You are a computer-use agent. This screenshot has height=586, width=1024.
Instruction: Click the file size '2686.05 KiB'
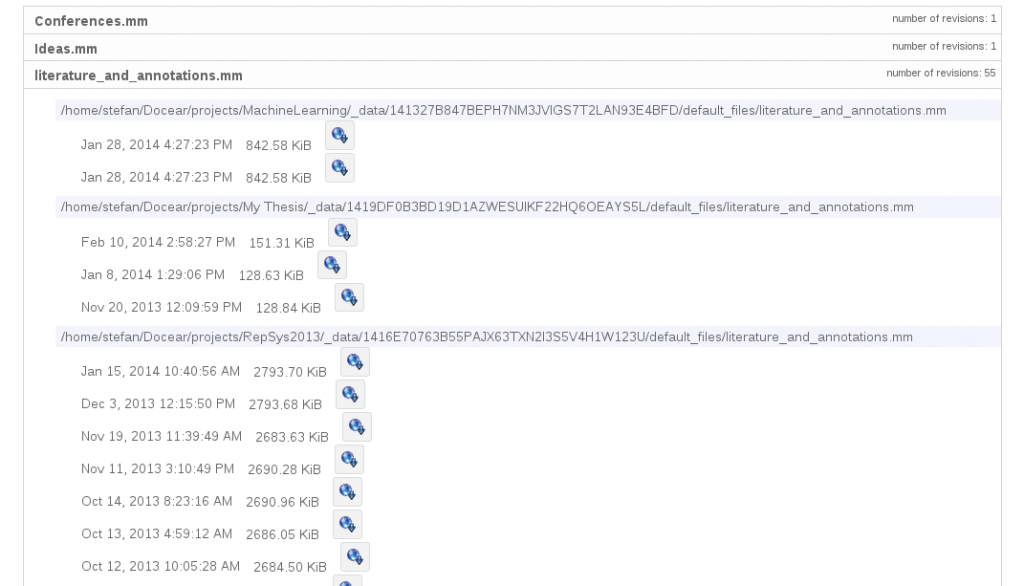(x=282, y=534)
